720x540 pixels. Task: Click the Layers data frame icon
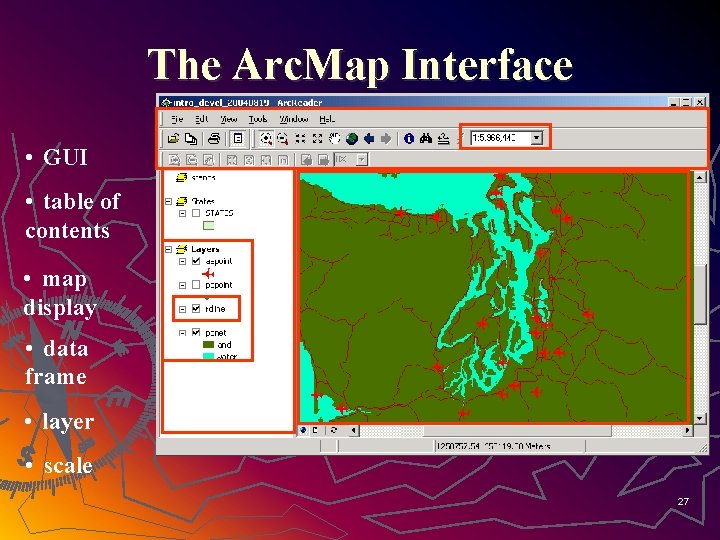182,249
